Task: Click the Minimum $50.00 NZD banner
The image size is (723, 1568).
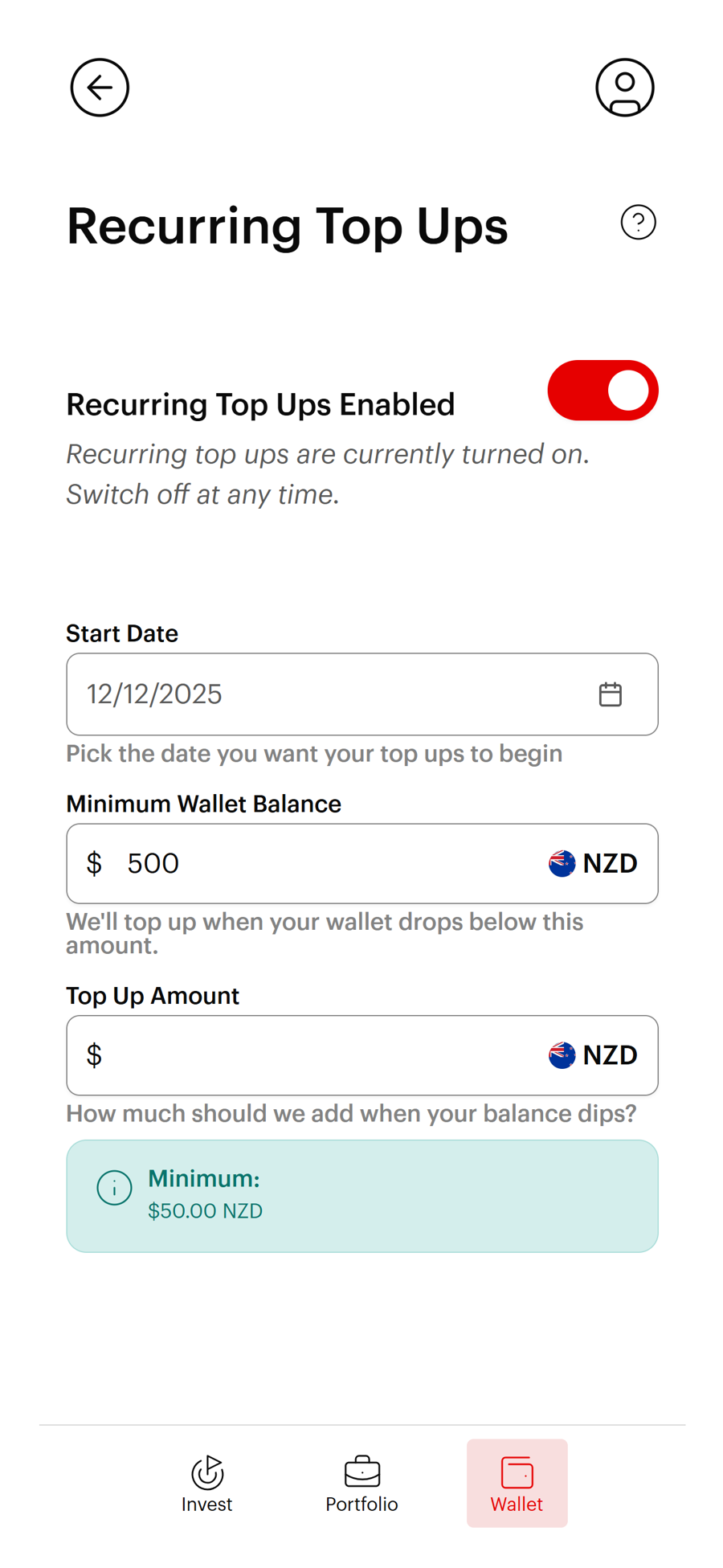Action: 361,1195
